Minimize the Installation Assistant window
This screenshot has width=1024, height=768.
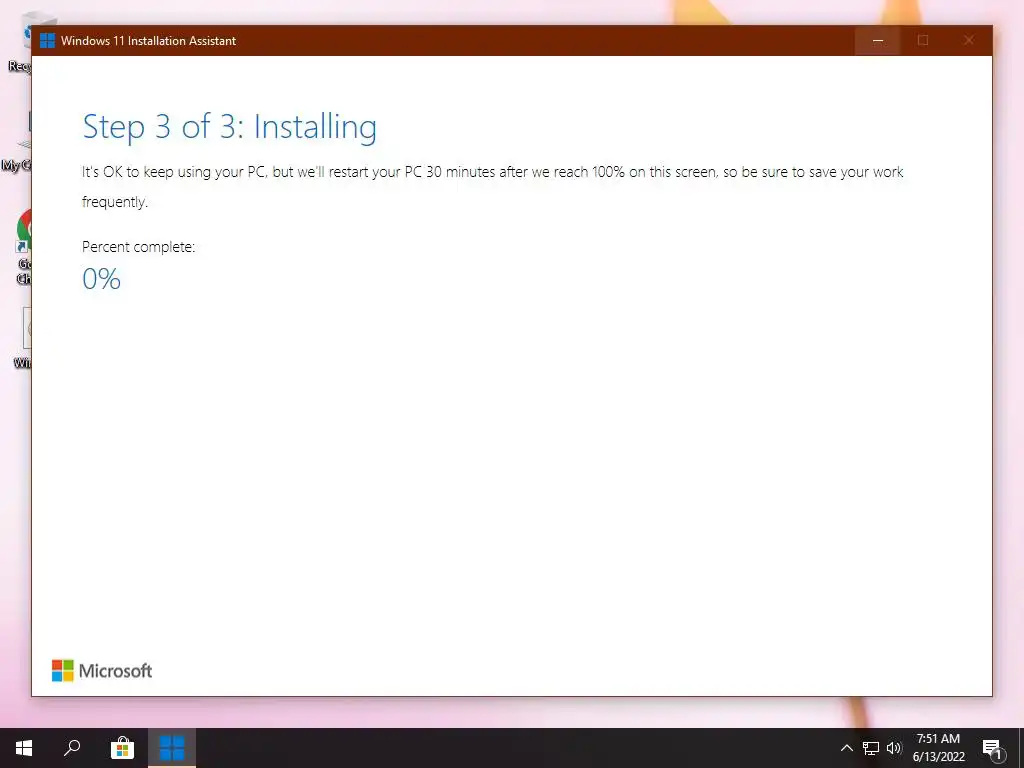point(878,40)
